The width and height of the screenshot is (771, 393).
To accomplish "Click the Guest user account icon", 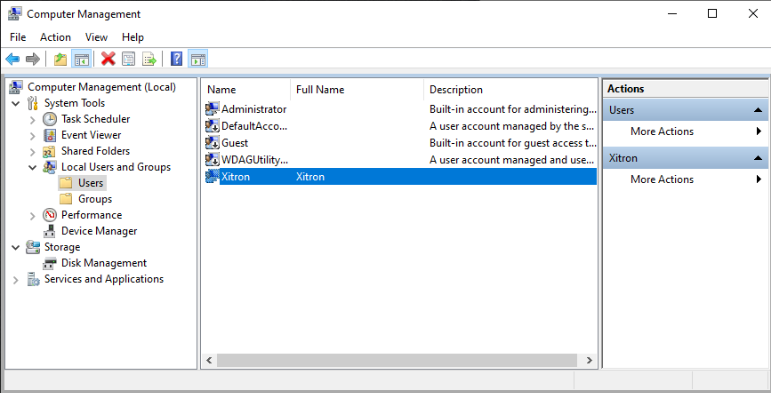I will pos(212,143).
